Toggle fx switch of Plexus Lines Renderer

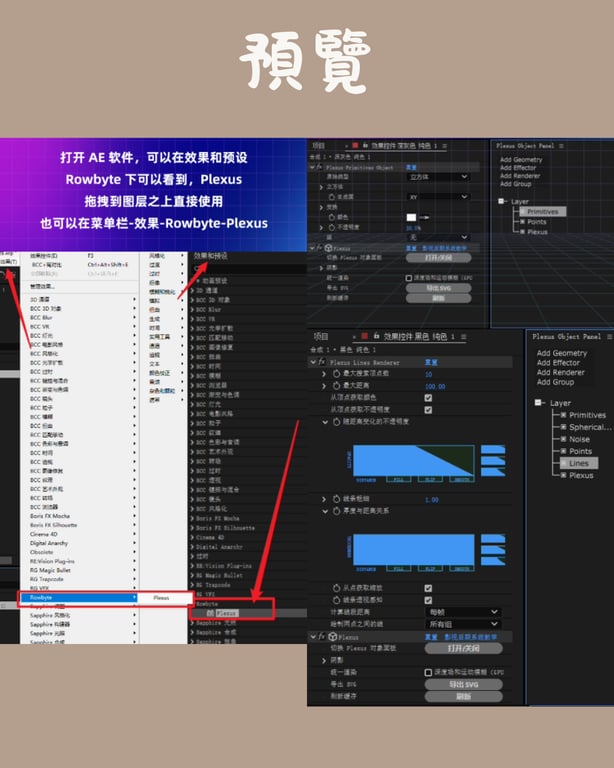coord(322,362)
